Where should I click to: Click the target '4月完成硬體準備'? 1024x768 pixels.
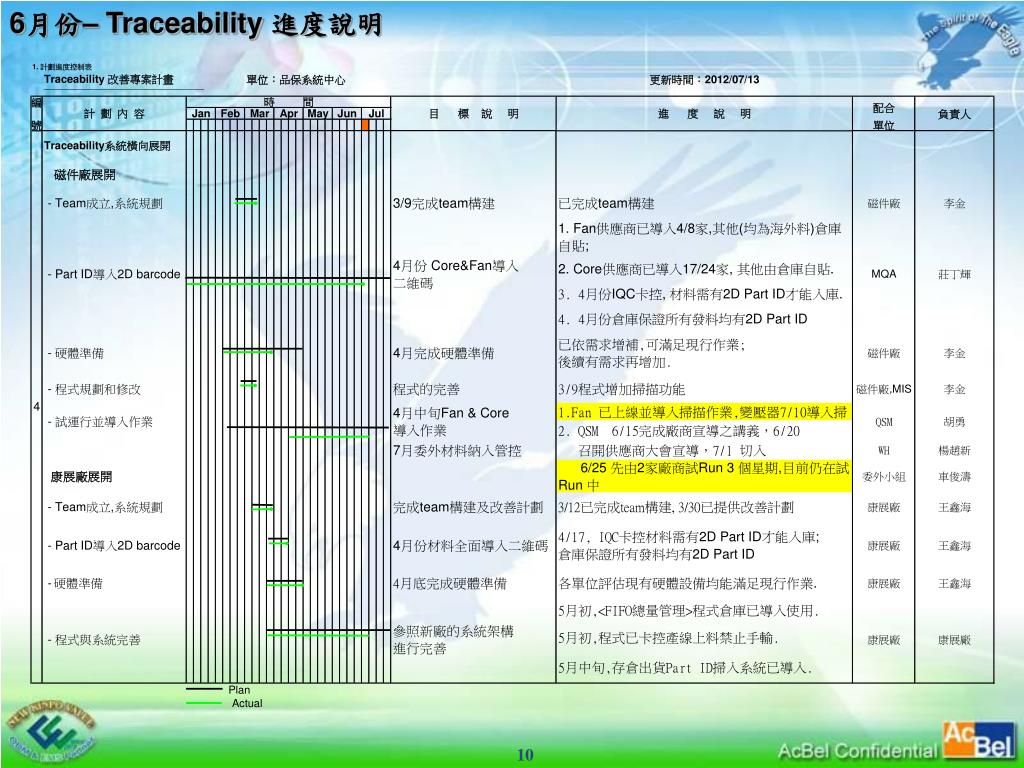(x=443, y=353)
